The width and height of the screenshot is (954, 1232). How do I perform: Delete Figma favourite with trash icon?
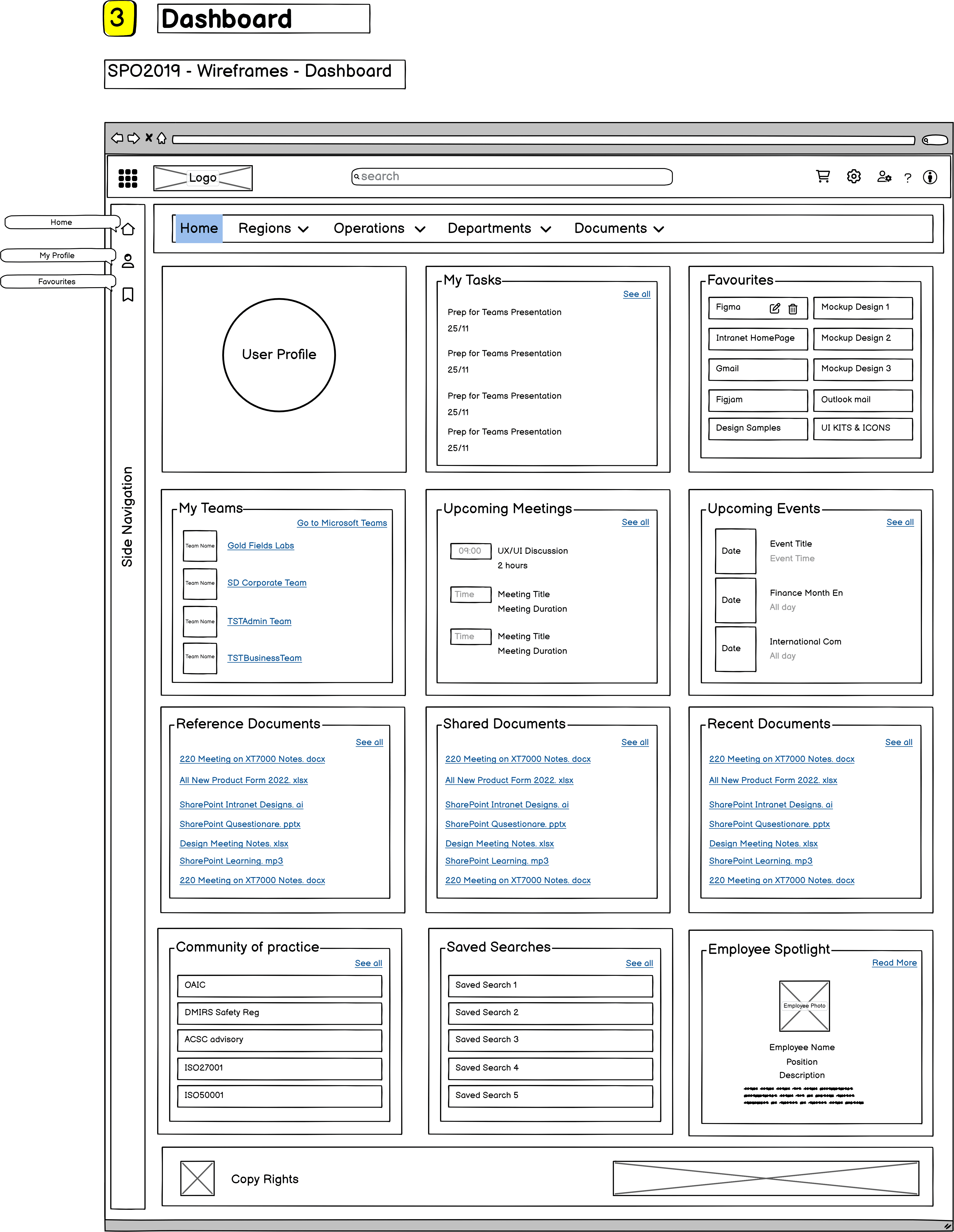(793, 309)
